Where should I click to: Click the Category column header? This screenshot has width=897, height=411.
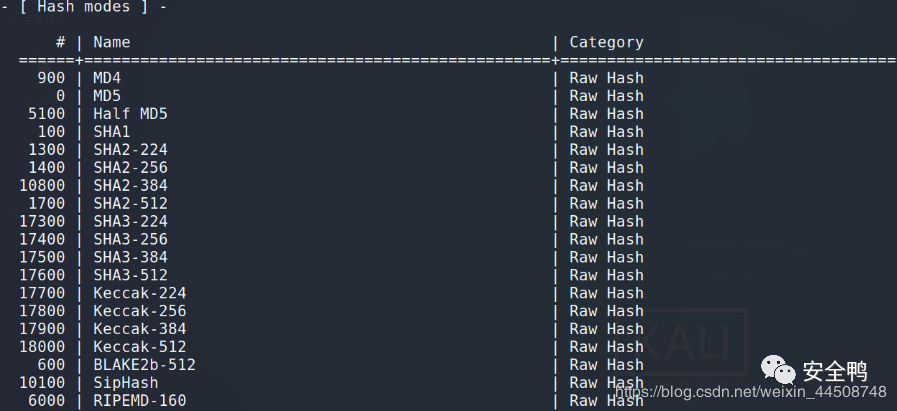606,42
